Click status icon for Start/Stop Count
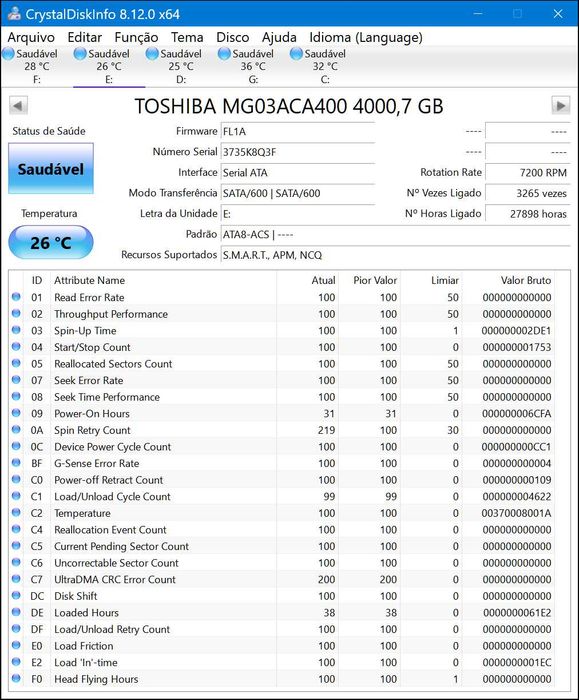579x700 pixels. (16, 346)
